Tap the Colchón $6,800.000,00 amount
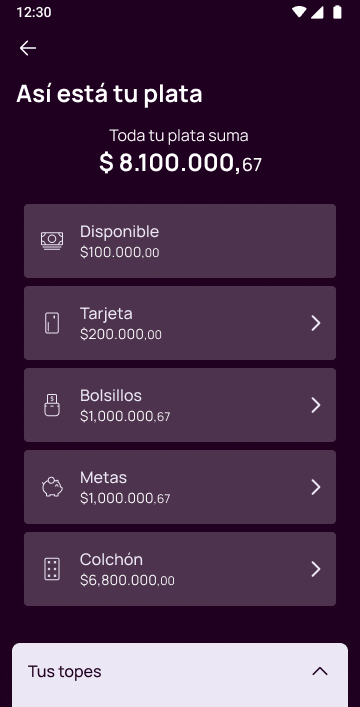Screen dimensions: 360x707 pos(127,580)
